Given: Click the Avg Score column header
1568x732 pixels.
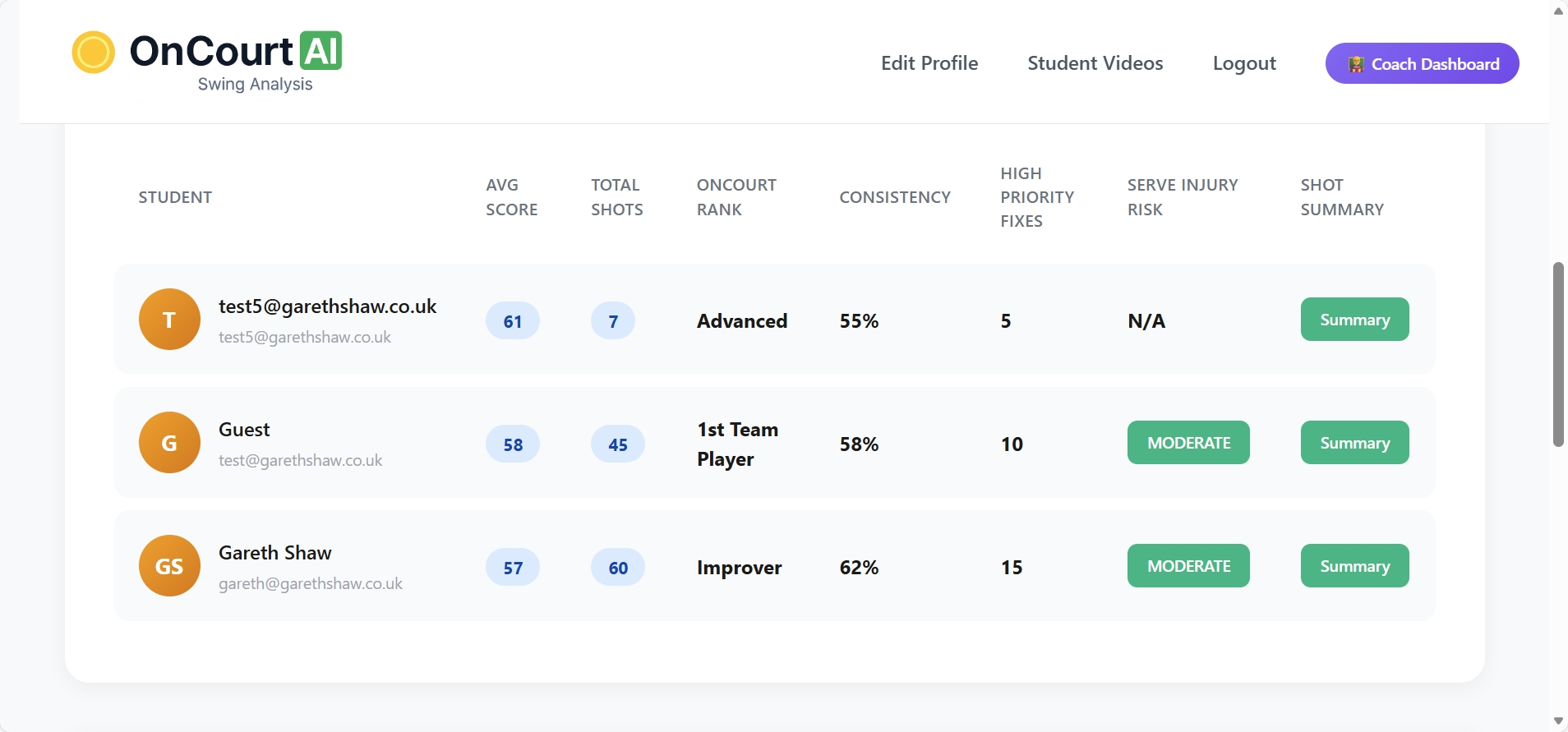Looking at the screenshot, I should (x=511, y=197).
